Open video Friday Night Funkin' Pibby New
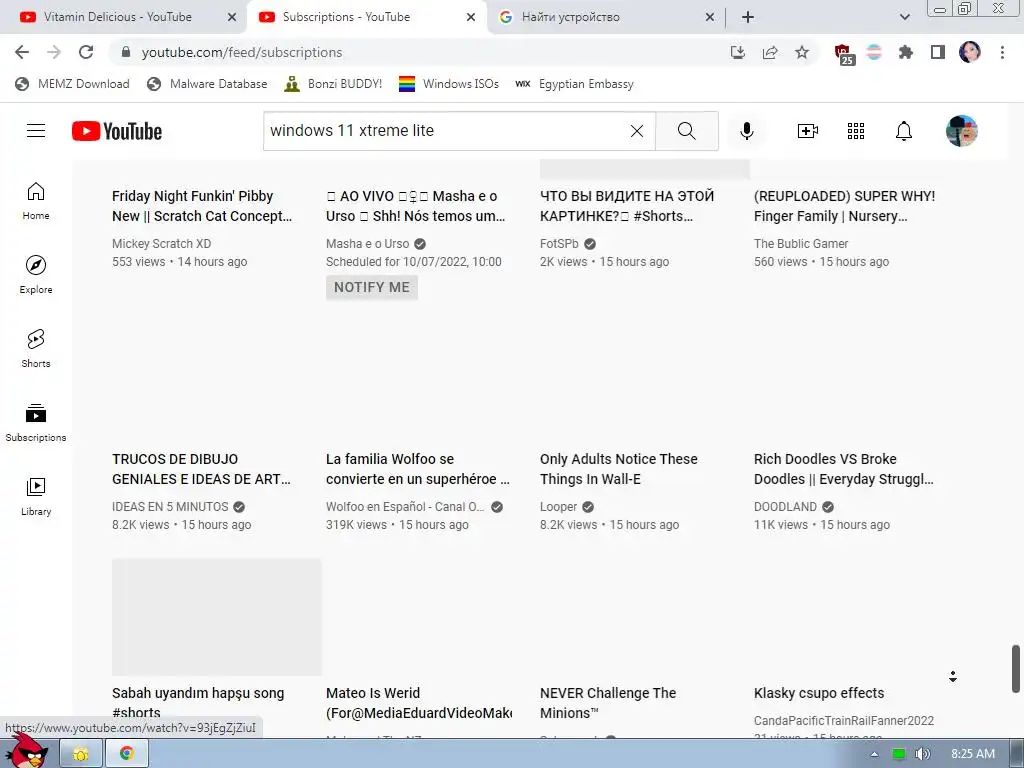The height and width of the screenshot is (768, 1024). point(202,206)
